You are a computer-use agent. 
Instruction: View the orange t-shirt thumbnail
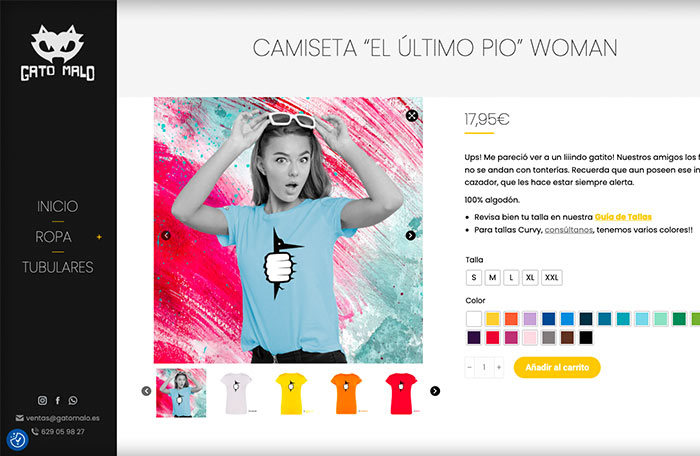click(x=346, y=393)
